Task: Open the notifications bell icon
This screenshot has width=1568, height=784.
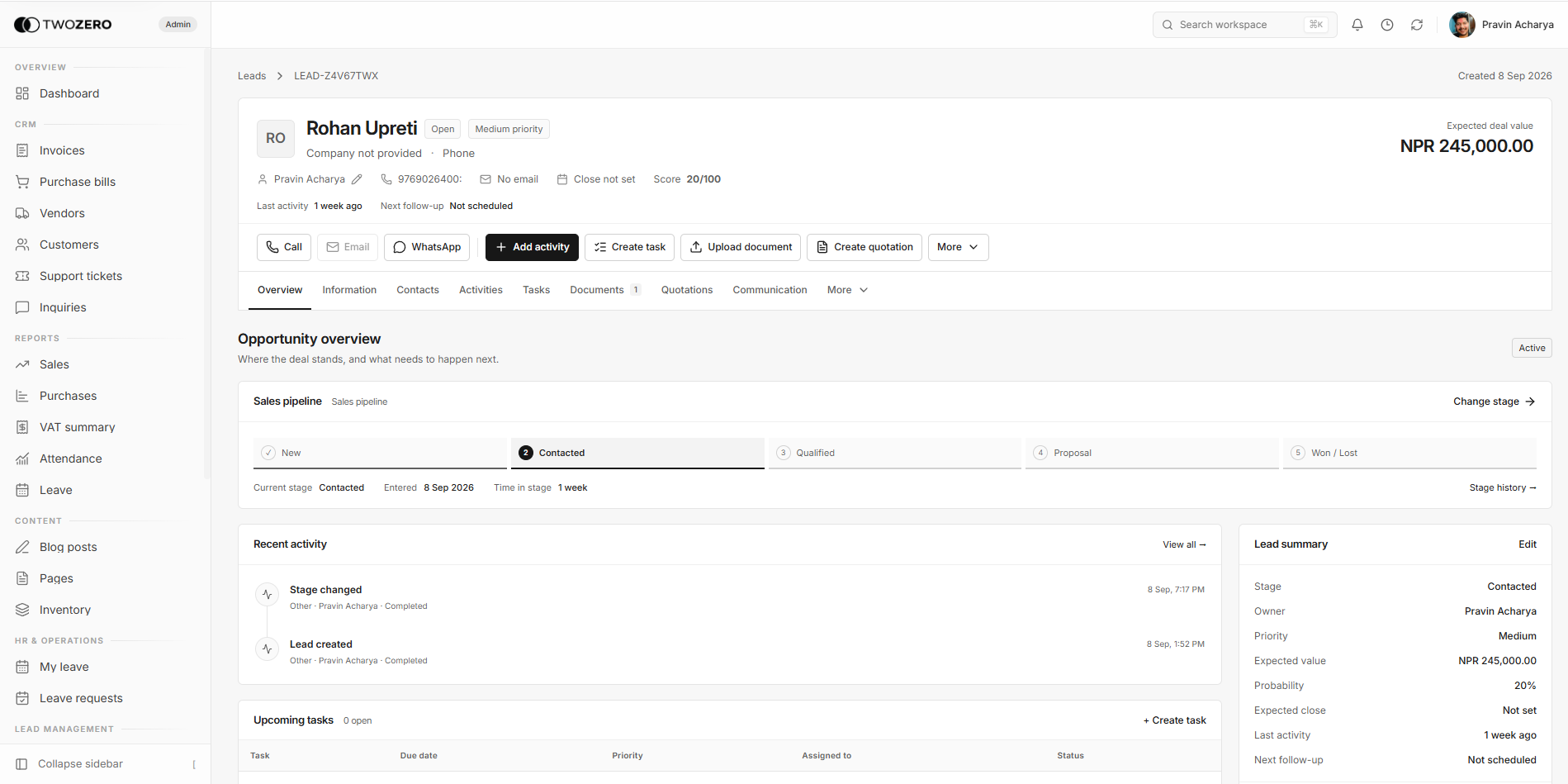Action: pos(1357,25)
